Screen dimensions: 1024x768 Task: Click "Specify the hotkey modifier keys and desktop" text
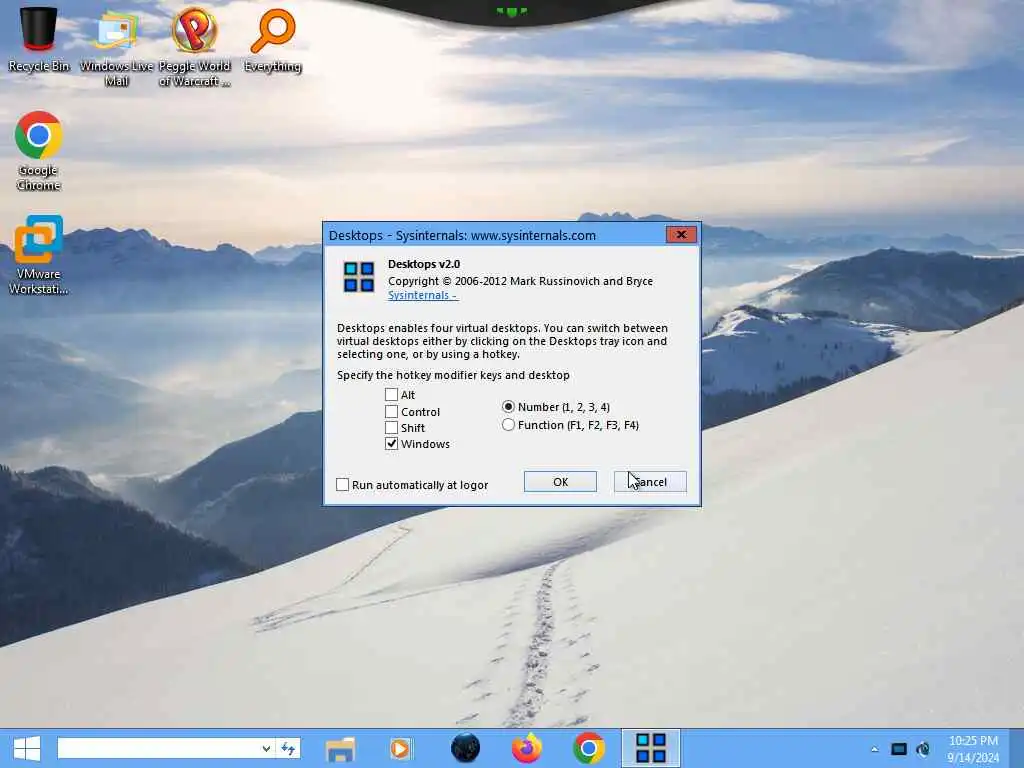pyautogui.click(x=453, y=375)
